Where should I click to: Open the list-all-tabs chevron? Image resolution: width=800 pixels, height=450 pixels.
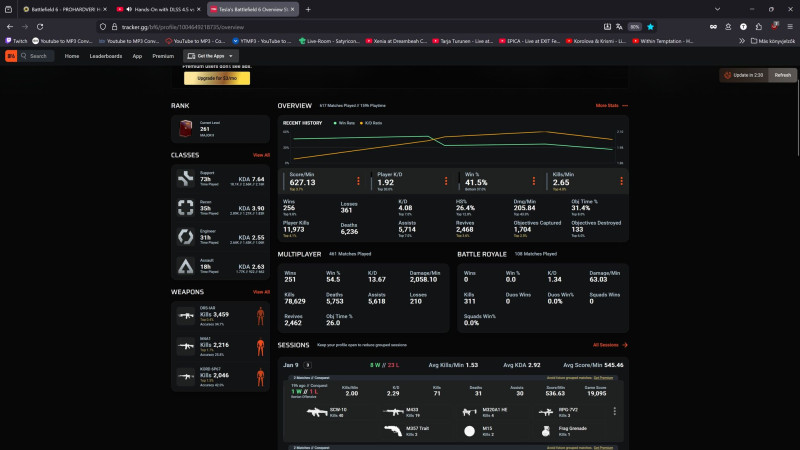click(x=717, y=9)
